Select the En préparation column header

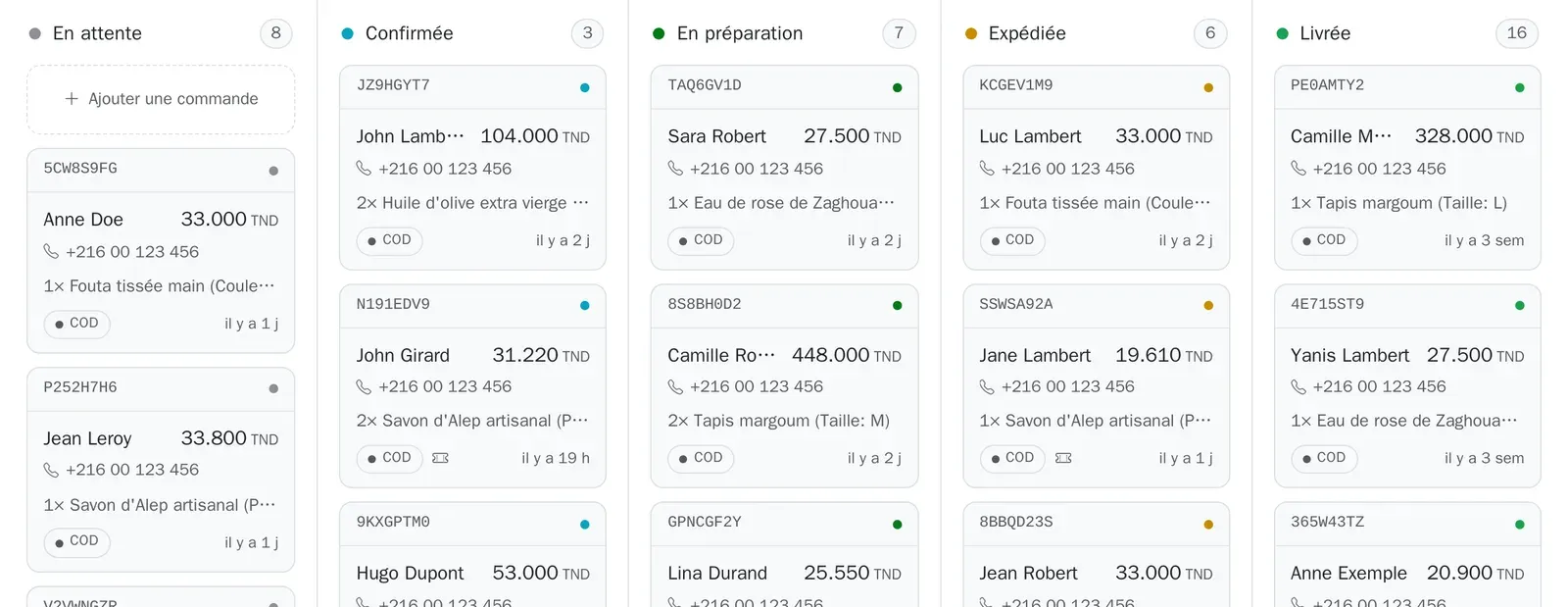coord(739,33)
